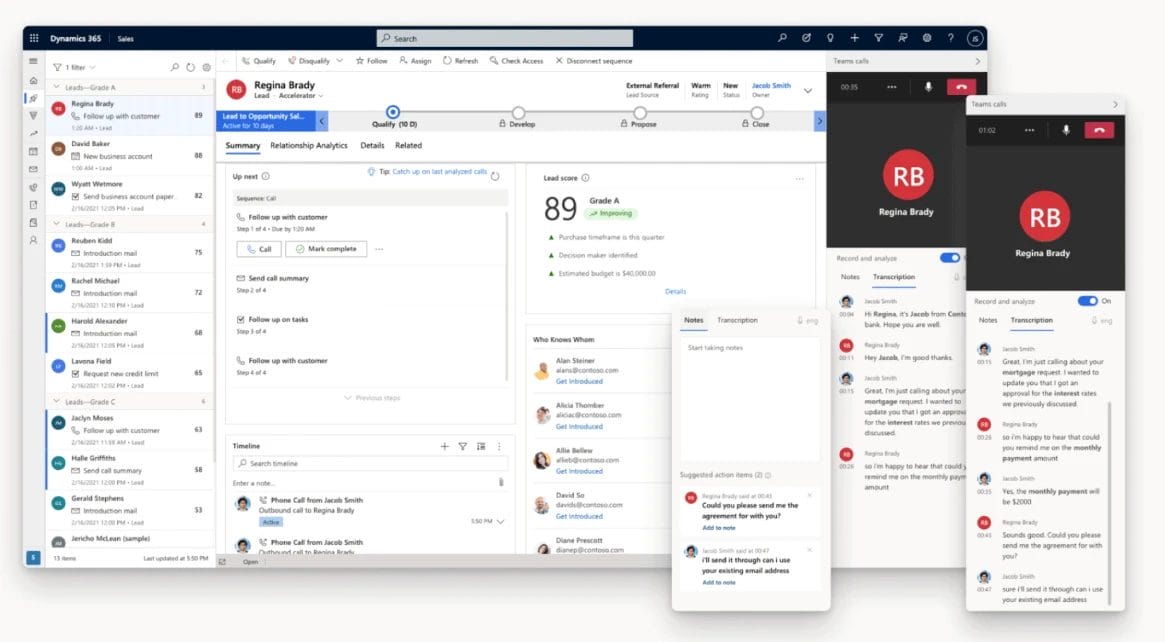Expand the Disqualify dropdown chevron
The width and height of the screenshot is (1165, 642).
pyautogui.click(x=339, y=61)
